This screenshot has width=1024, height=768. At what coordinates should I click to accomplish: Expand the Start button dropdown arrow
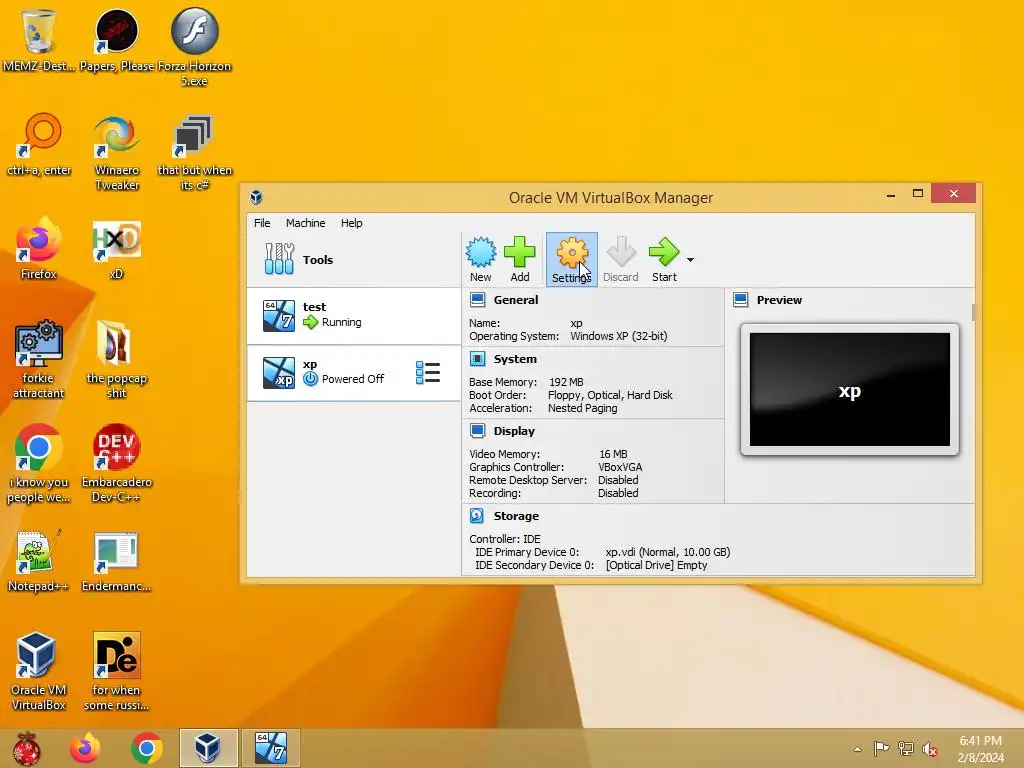[690, 260]
